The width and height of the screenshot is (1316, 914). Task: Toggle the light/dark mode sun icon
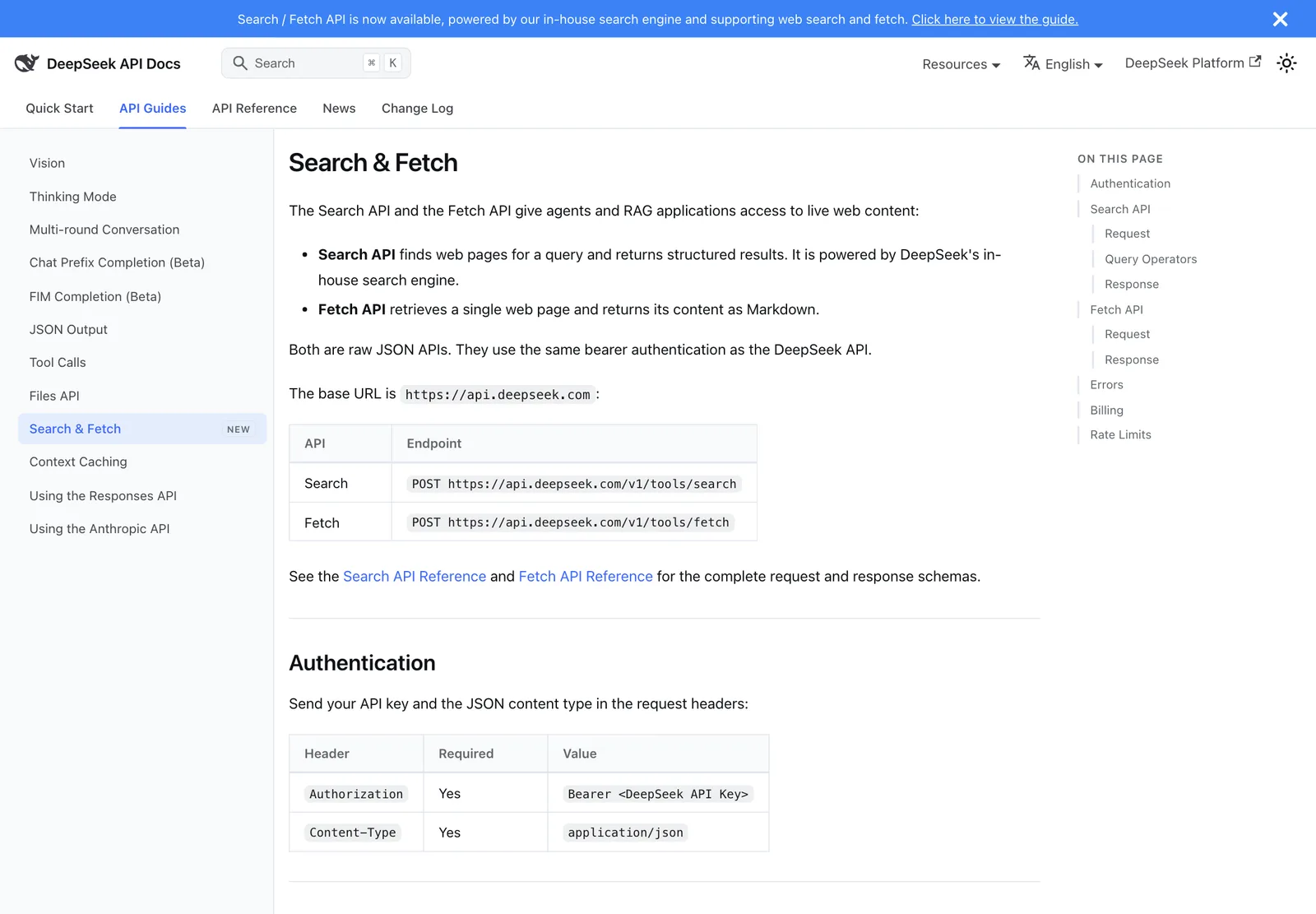point(1286,63)
